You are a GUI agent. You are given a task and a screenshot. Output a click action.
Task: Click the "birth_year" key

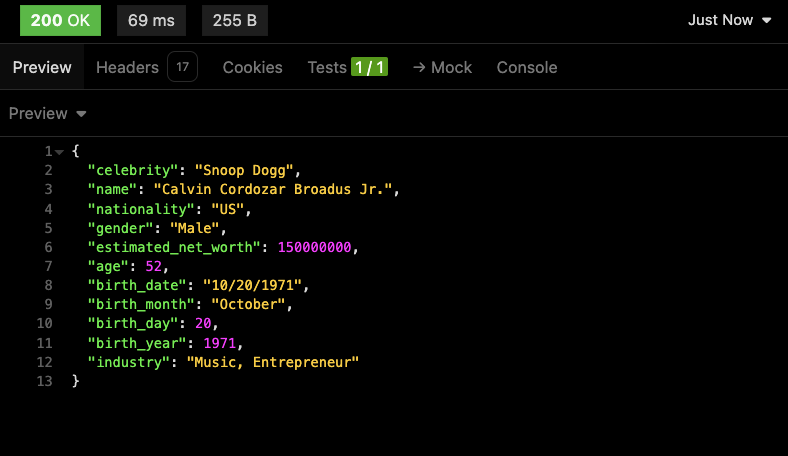click(x=137, y=343)
